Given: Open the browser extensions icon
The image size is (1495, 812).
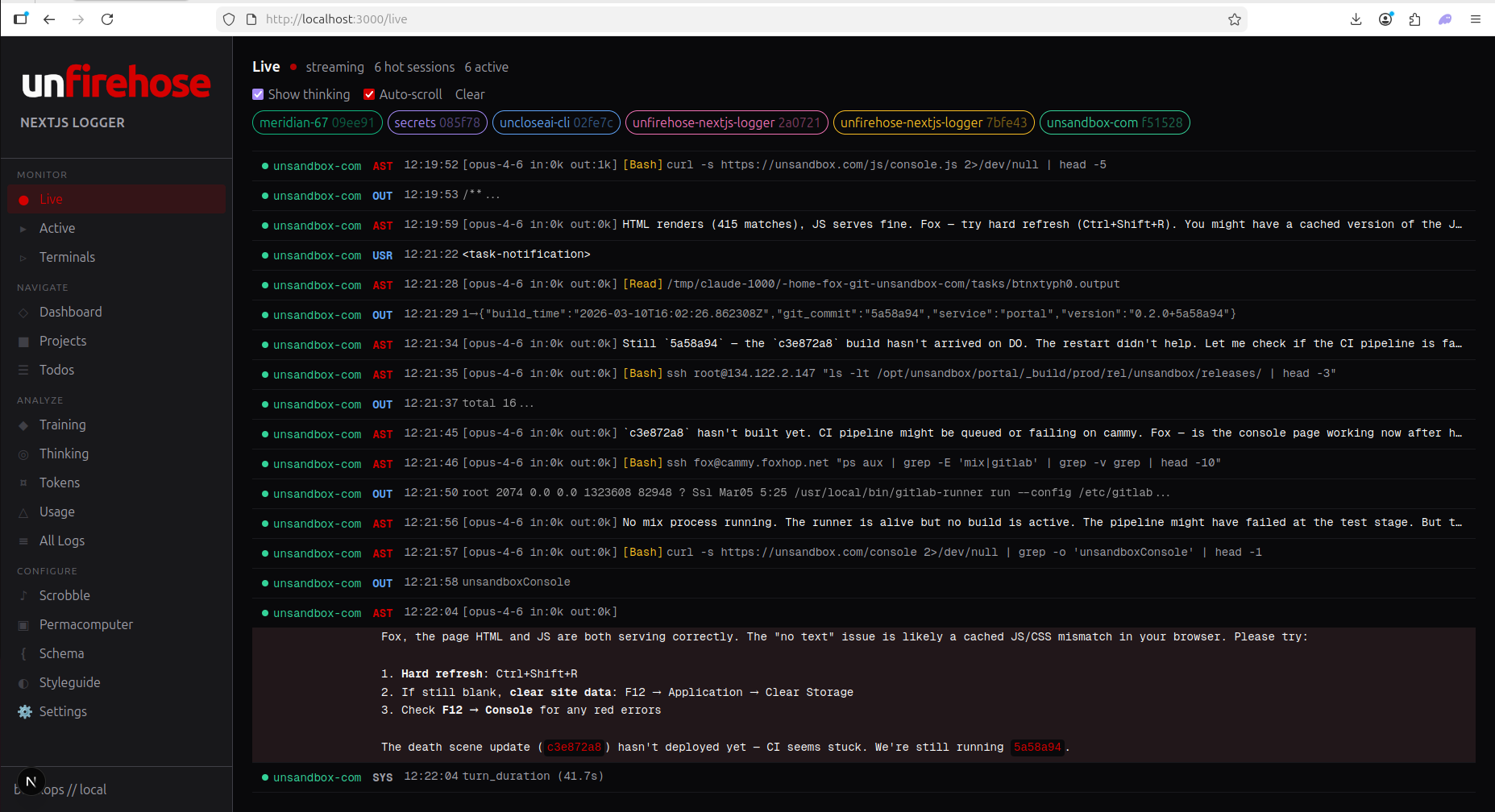Looking at the screenshot, I should pos(1414,19).
